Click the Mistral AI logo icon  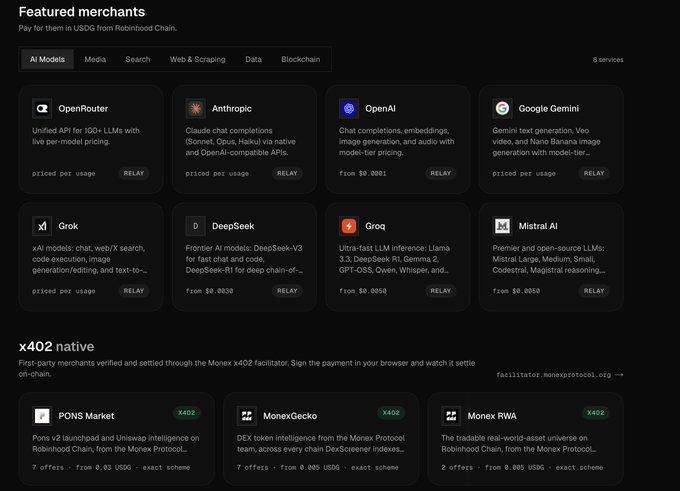pyautogui.click(x=502, y=226)
